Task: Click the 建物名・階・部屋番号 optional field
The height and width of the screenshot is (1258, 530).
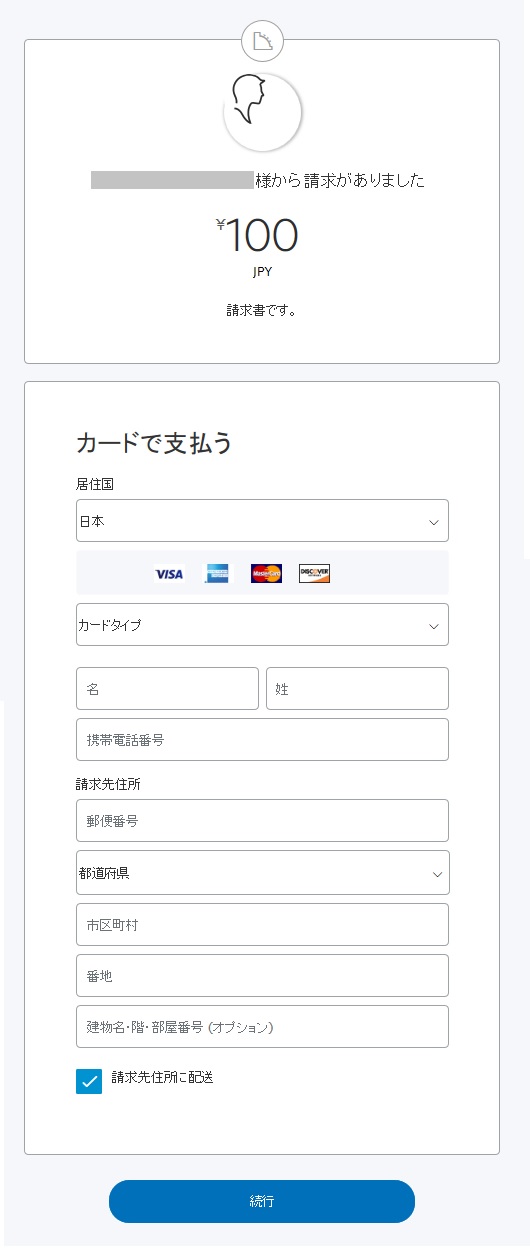Action: [262, 1027]
